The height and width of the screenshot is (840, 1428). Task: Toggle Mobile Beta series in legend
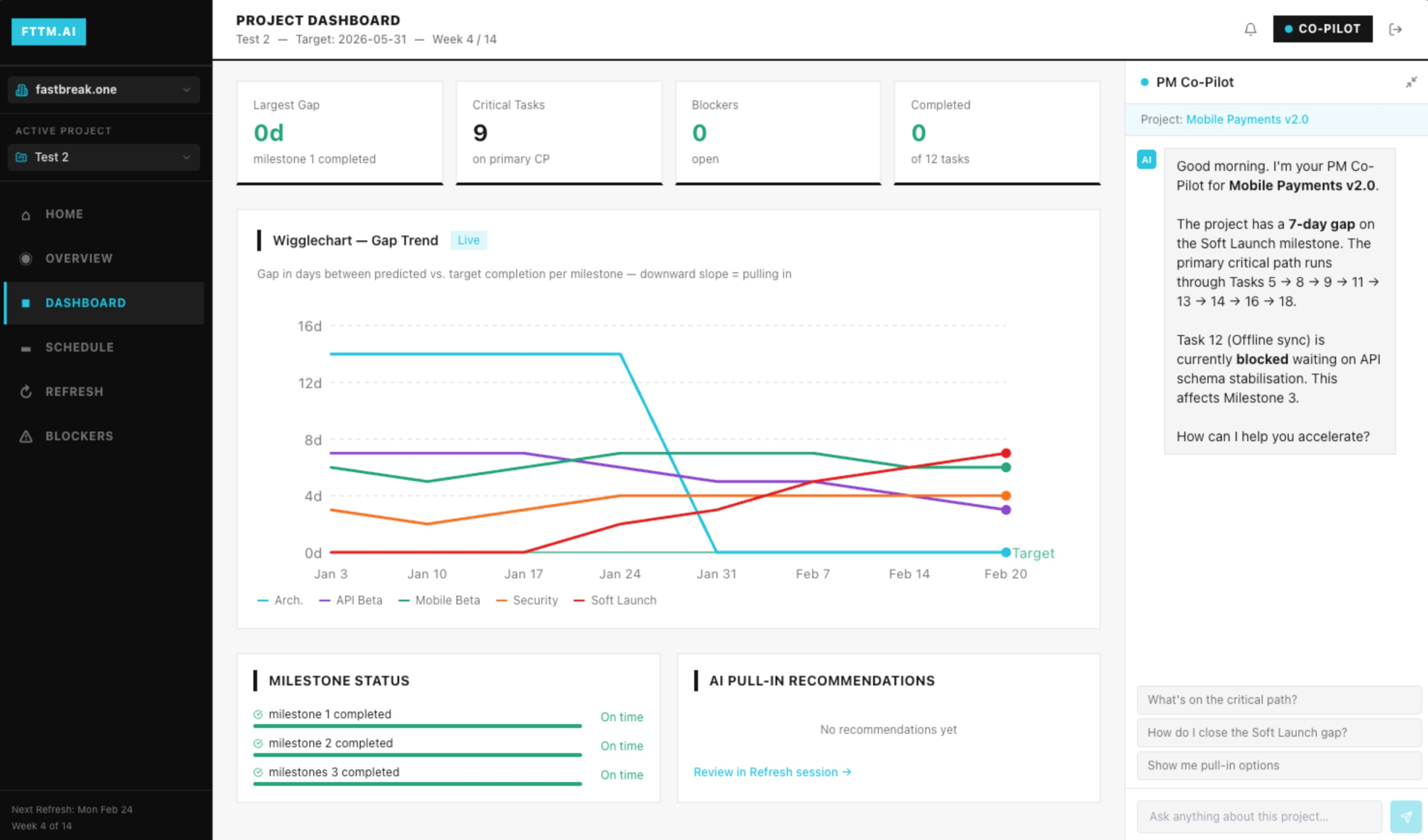point(439,600)
